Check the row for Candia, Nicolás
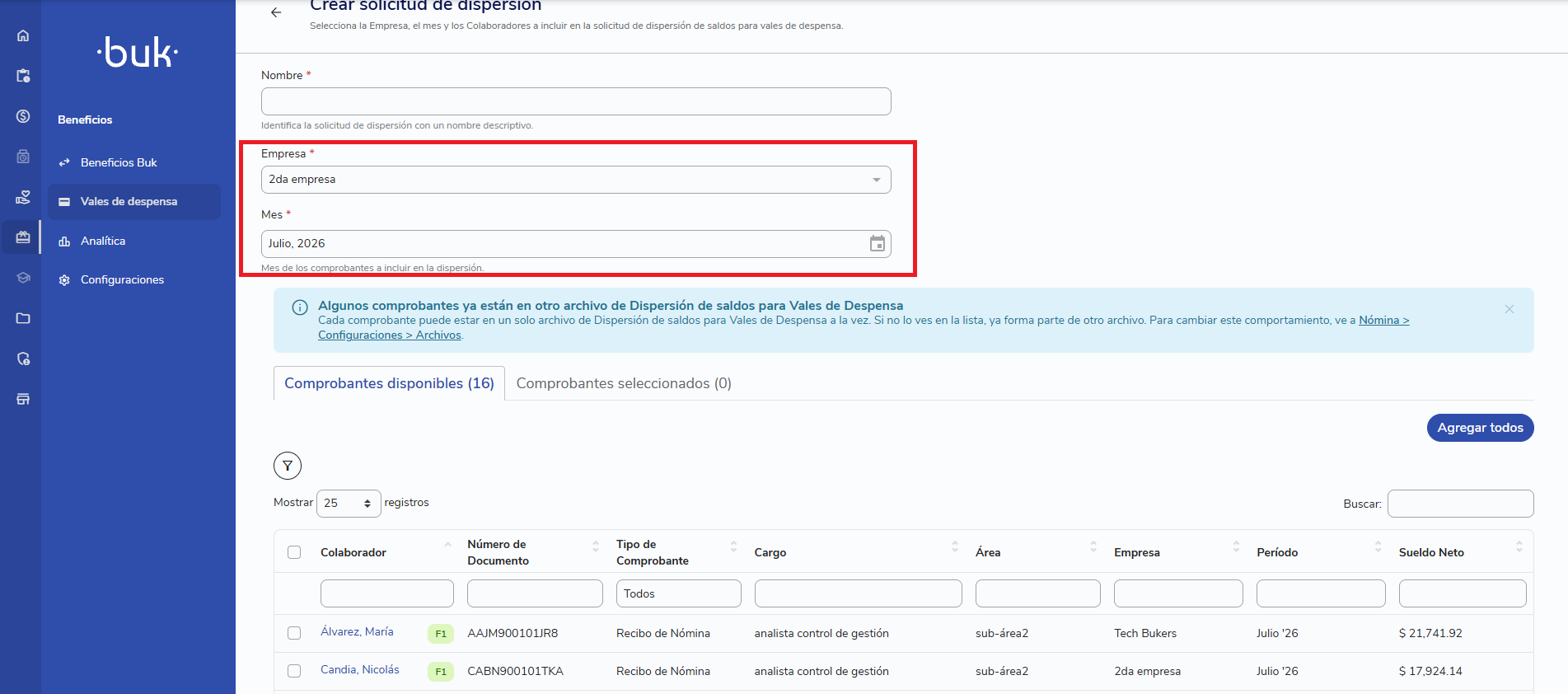The width and height of the screenshot is (1568, 694). click(294, 671)
